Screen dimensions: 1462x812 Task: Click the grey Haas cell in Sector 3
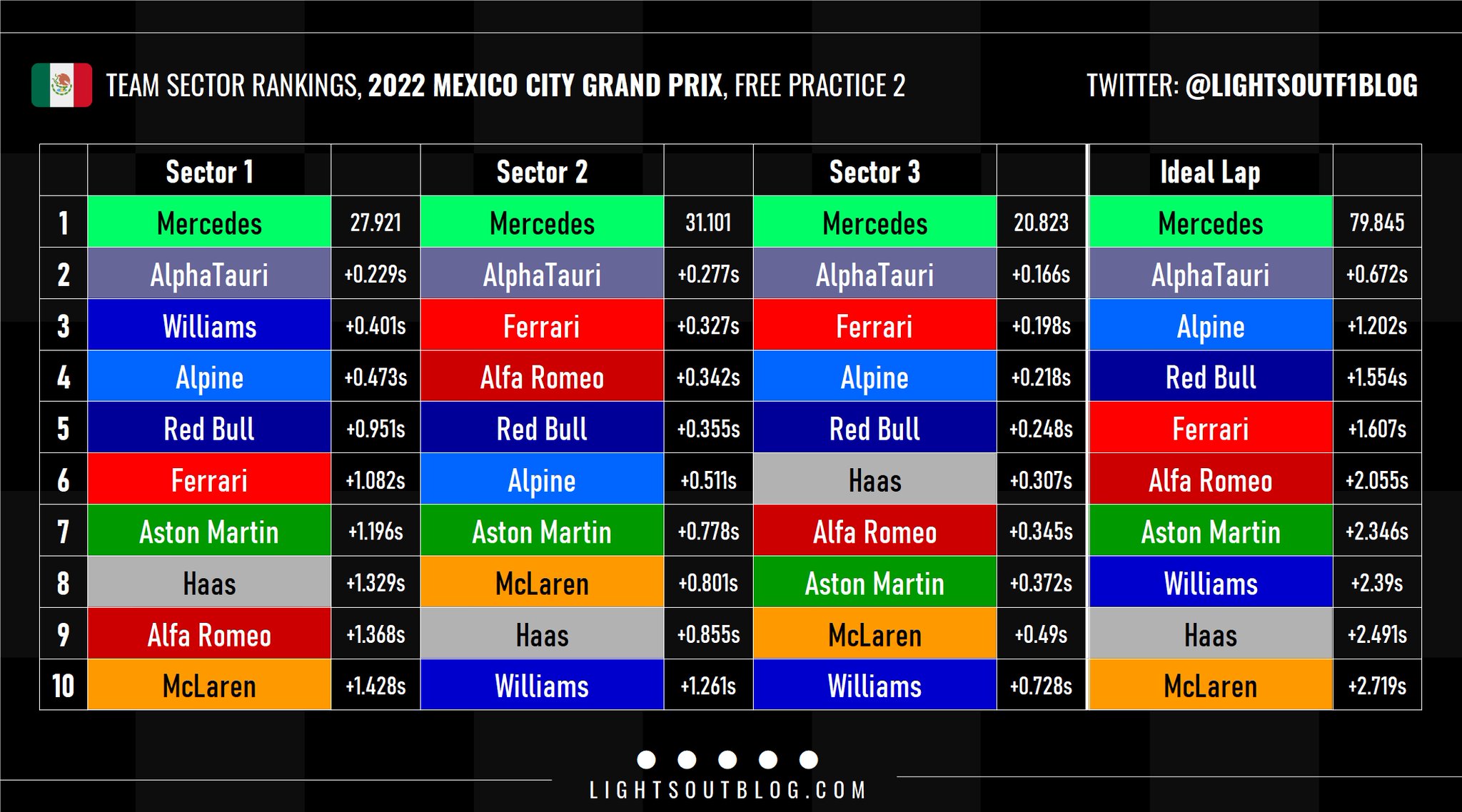point(874,480)
